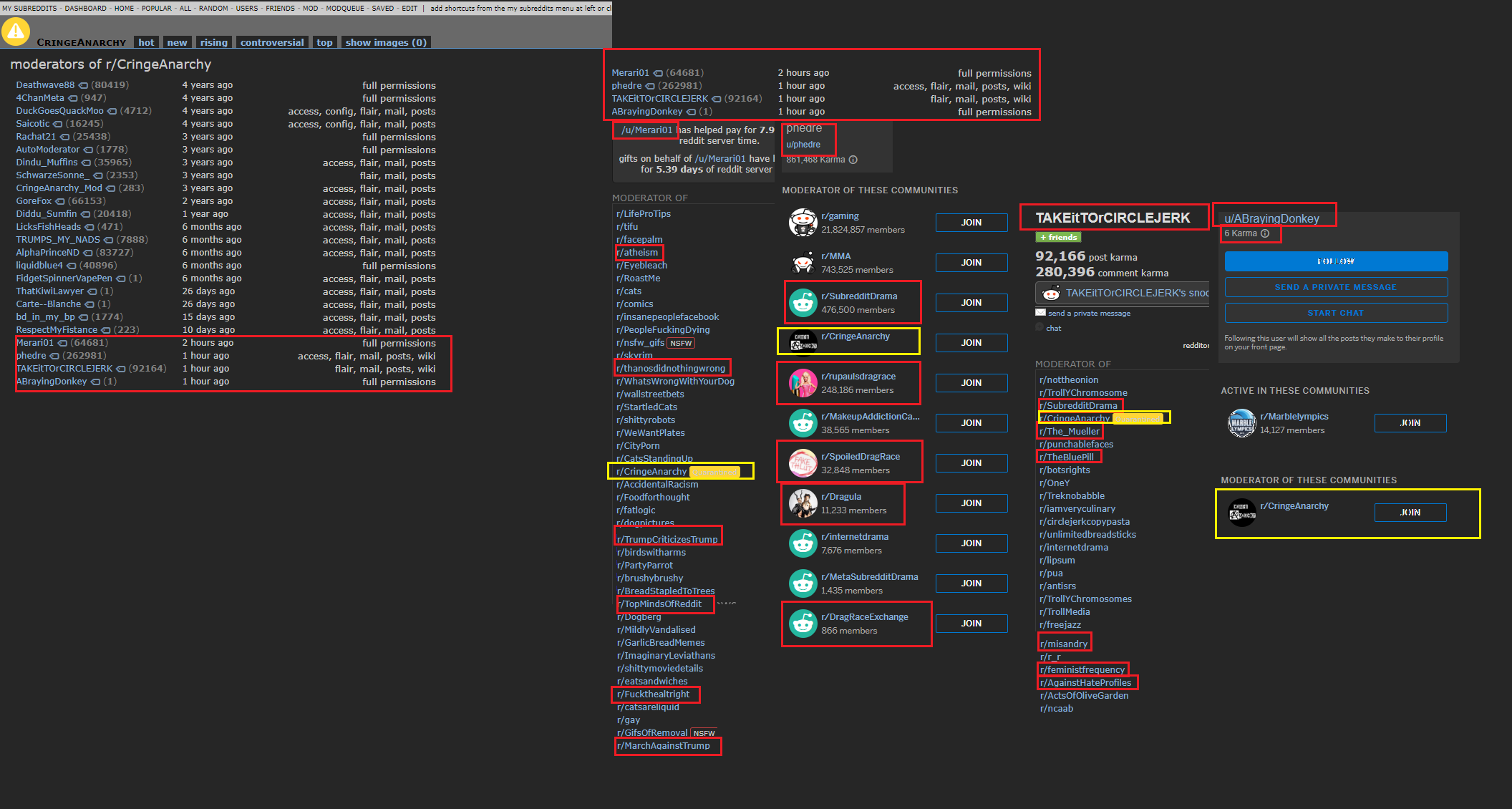Toggle the green '+ friends' button
1512x809 pixels.
coord(1058,237)
